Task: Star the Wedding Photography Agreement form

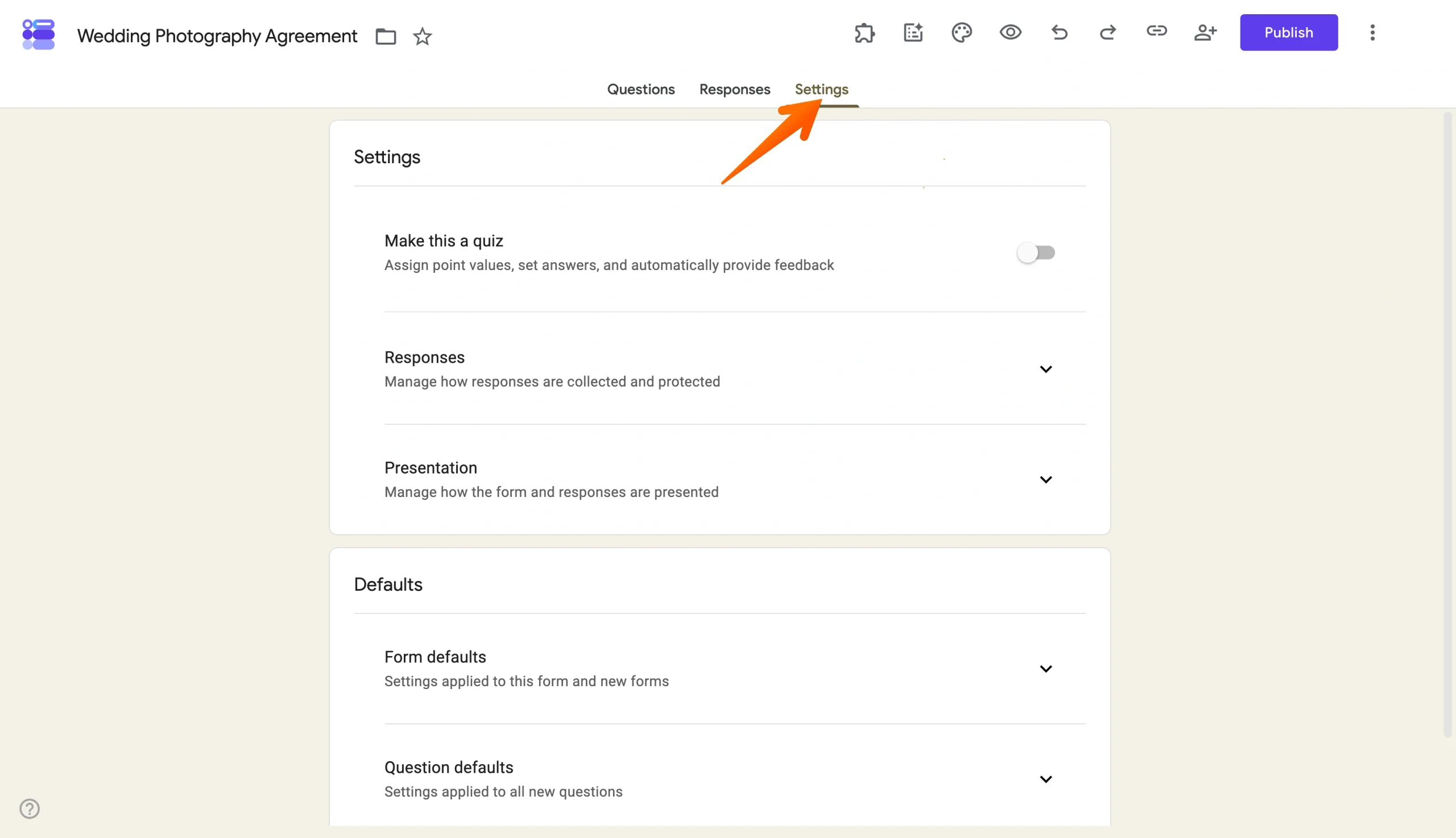Action: (422, 36)
